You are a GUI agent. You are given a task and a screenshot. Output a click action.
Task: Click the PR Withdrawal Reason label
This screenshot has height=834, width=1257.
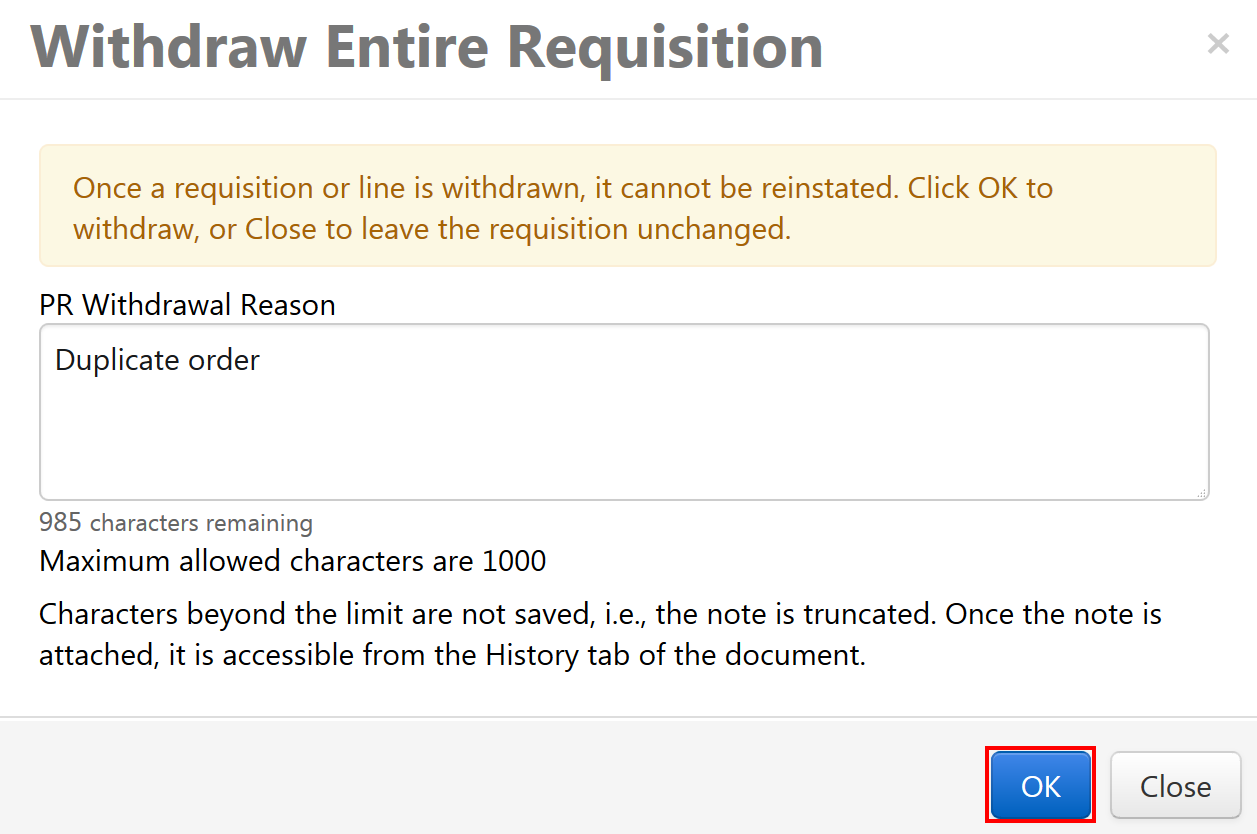pyautogui.click(x=187, y=305)
